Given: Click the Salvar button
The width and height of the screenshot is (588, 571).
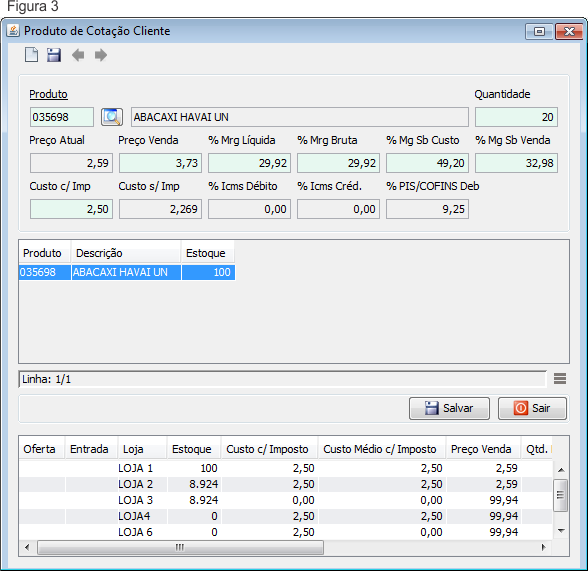Looking at the screenshot, I should click(x=449, y=408).
